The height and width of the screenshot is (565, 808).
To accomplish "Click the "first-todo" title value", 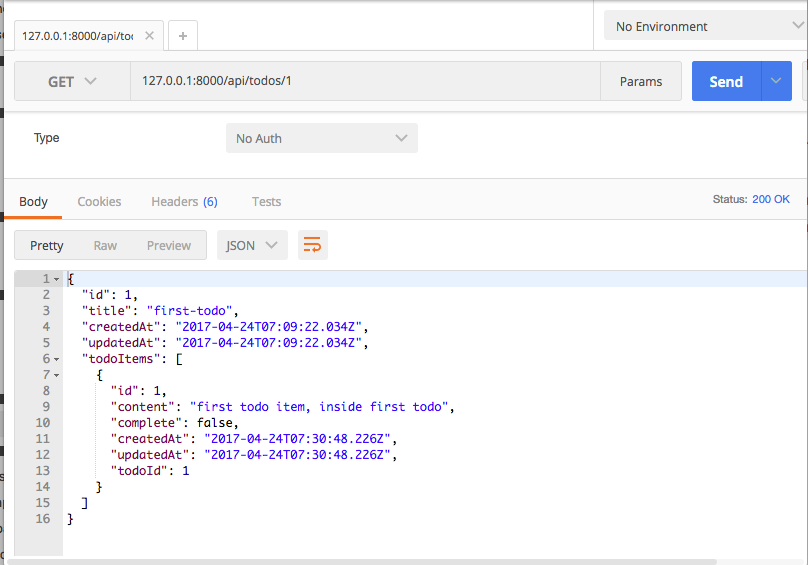I will click(190, 311).
